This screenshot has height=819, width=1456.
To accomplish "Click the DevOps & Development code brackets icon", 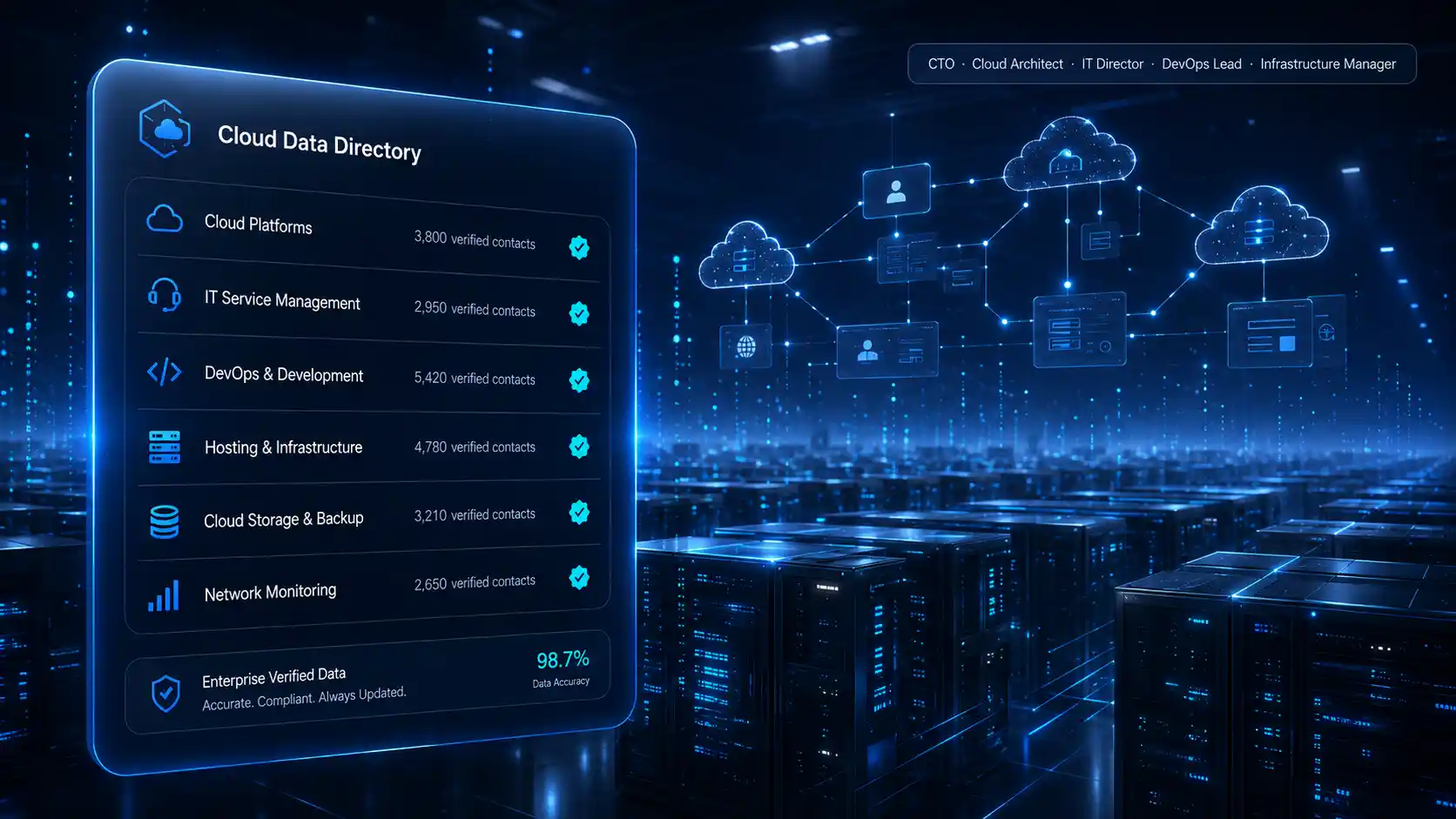I will click(x=165, y=373).
